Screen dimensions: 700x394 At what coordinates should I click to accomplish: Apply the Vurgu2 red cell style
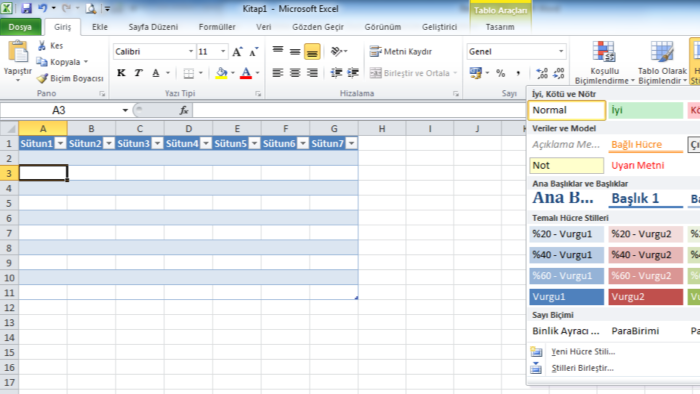[646, 297]
